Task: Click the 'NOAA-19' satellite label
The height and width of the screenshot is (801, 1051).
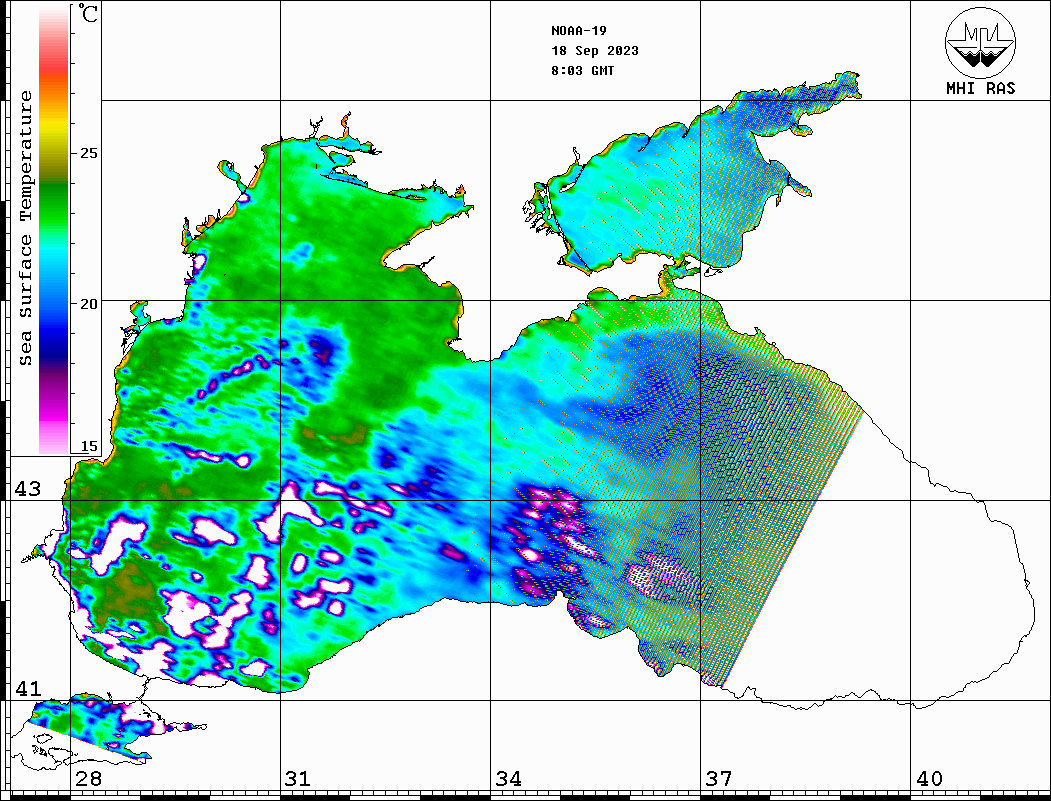Action: [x=578, y=31]
